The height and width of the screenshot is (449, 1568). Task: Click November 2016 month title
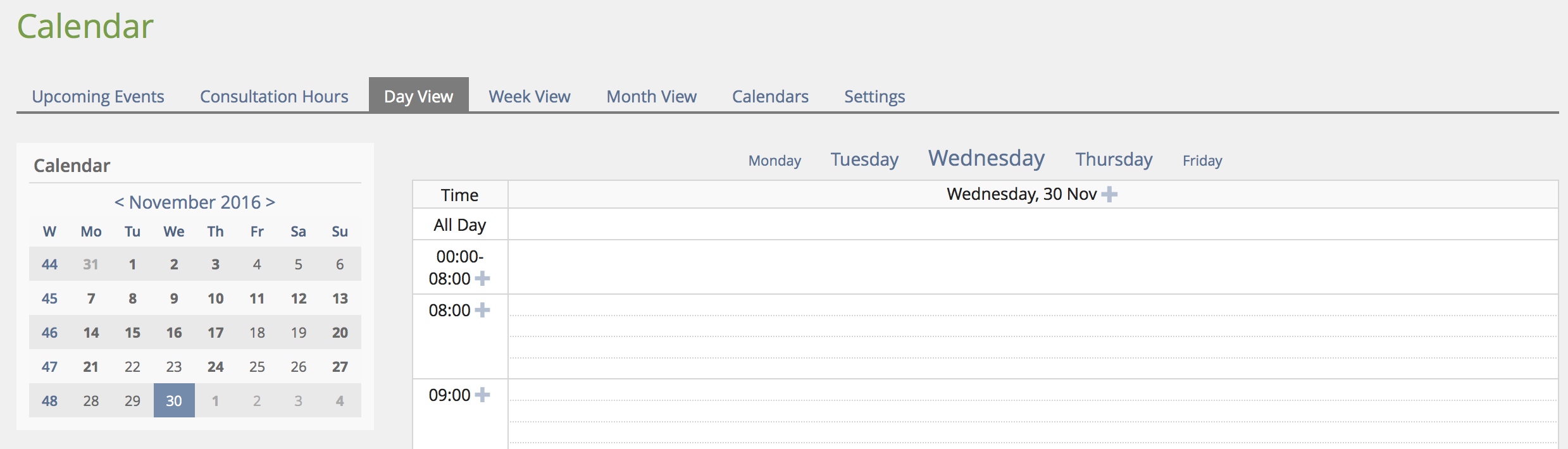pos(195,202)
